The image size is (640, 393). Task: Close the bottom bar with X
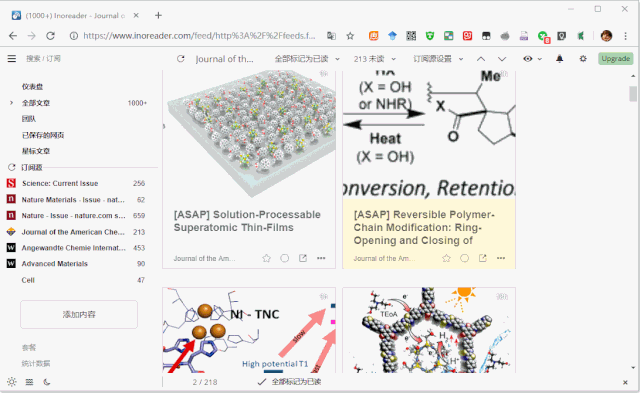625,382
